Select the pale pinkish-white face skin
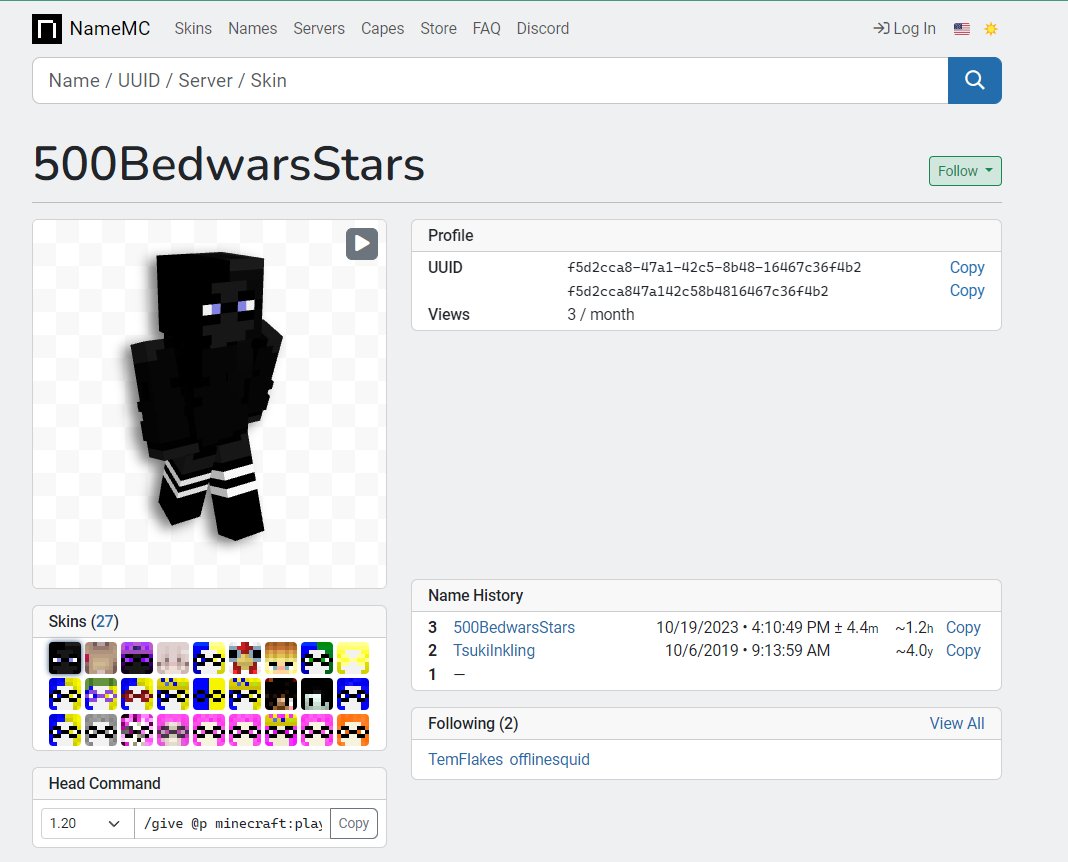 (x=173, y=658)
